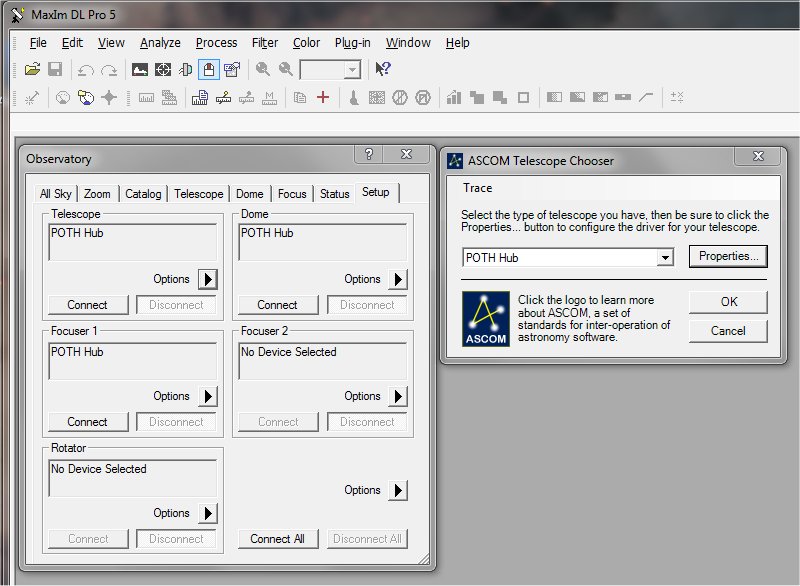Screen dimensions: 800x586
Task: Click the hollow square icon in second toolbar
Action: pos(523,97)
